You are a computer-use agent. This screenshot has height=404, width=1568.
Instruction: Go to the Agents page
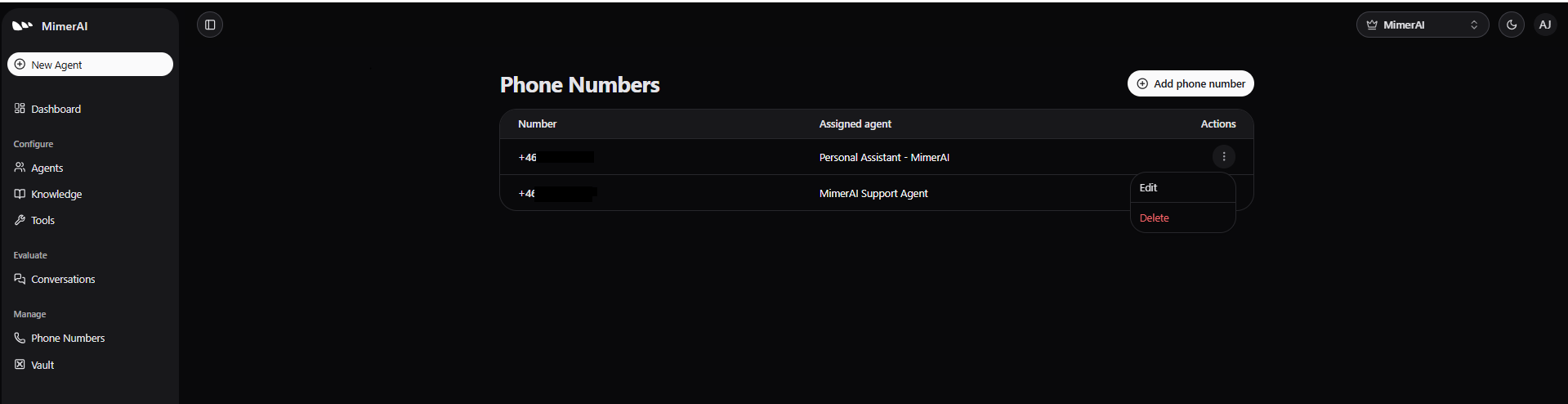click(47, 168)
